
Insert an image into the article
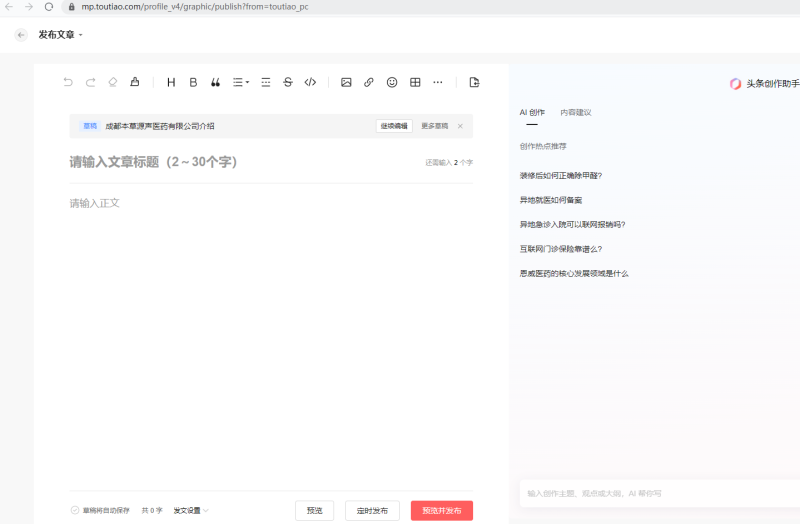click(x=346, y=82)
